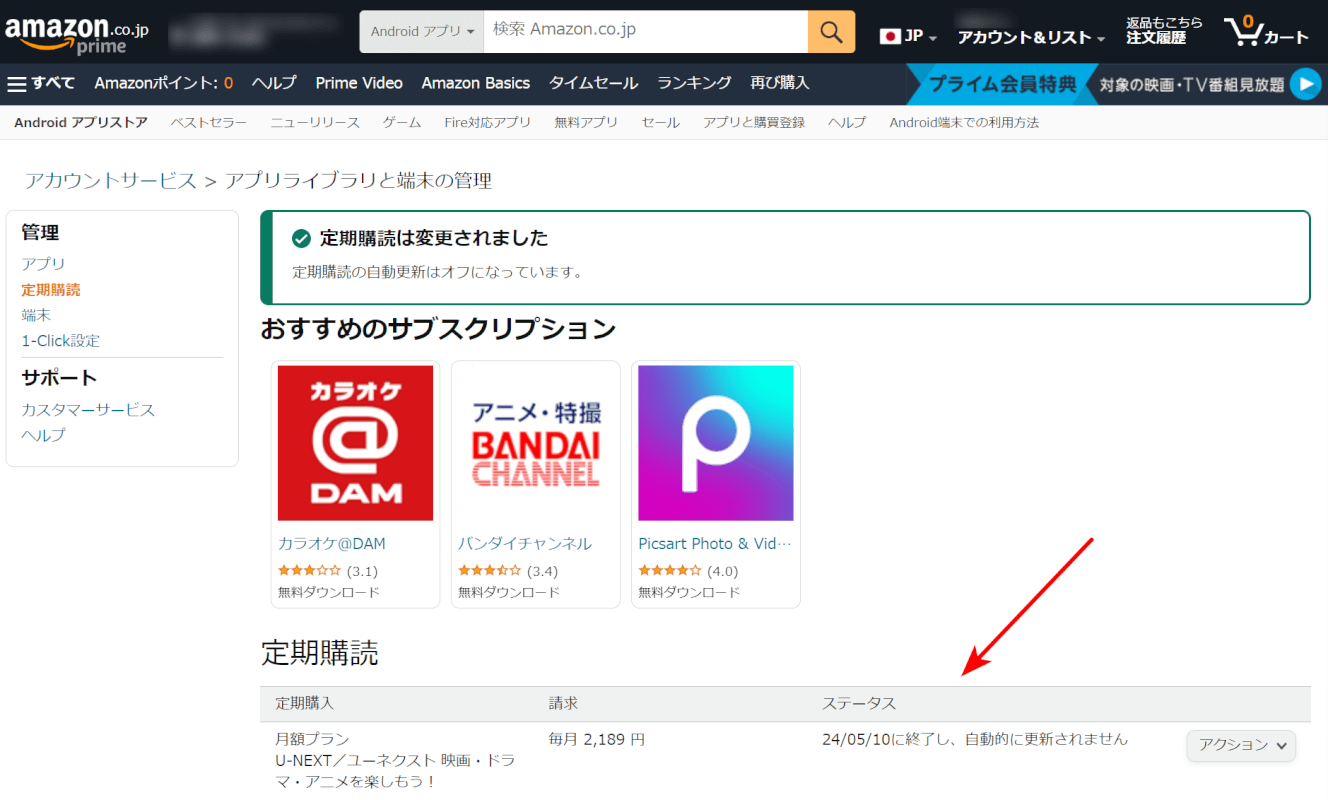Open アプリと購買登録 tab
The height and width of the screenshot is (800, 1328).
coord(754,122)
